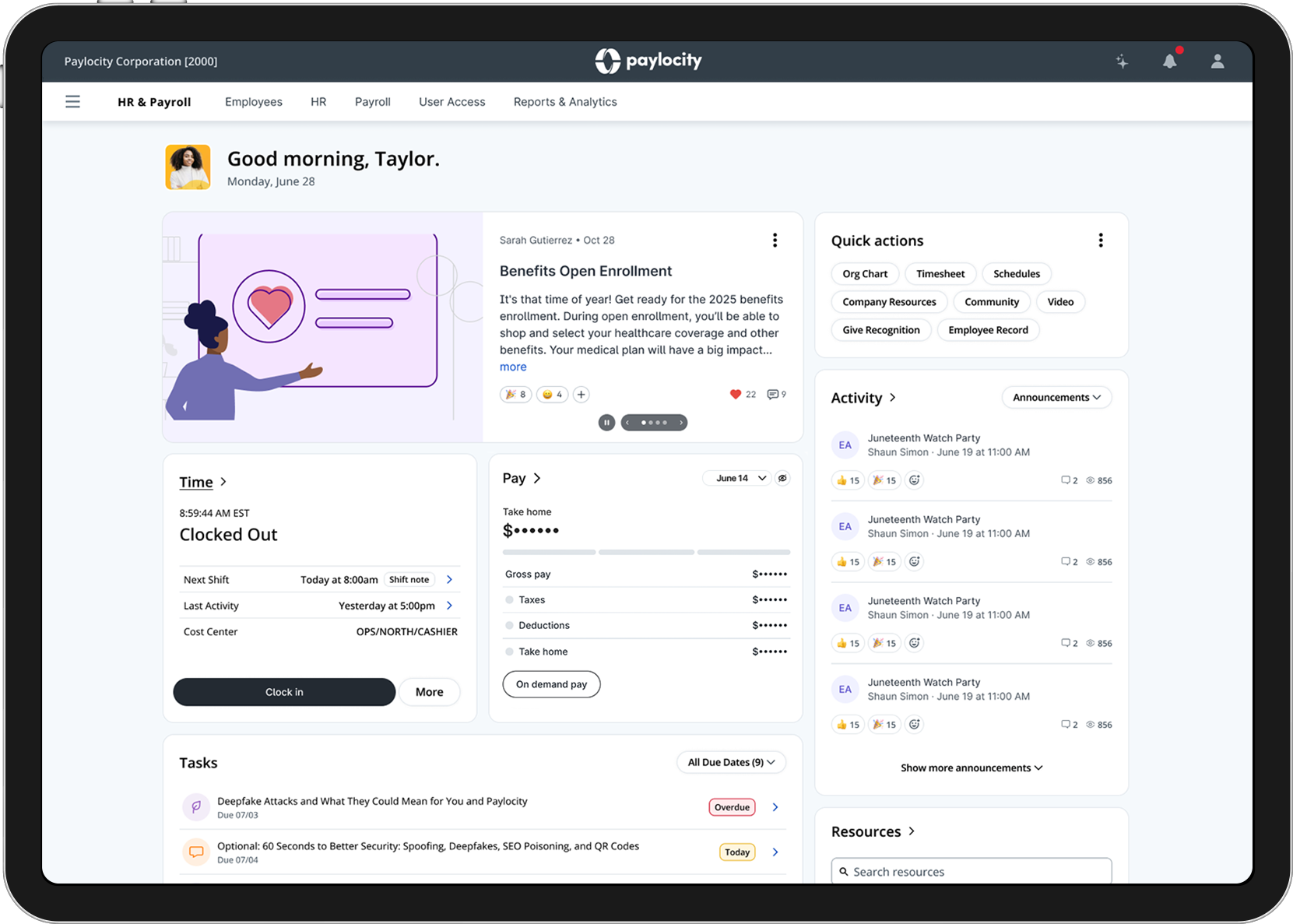Add emoji reaction on last Juneteenth post
The height and width of the screenshot is (924, 1293).
pyautogui.click(x=915, y=725)
